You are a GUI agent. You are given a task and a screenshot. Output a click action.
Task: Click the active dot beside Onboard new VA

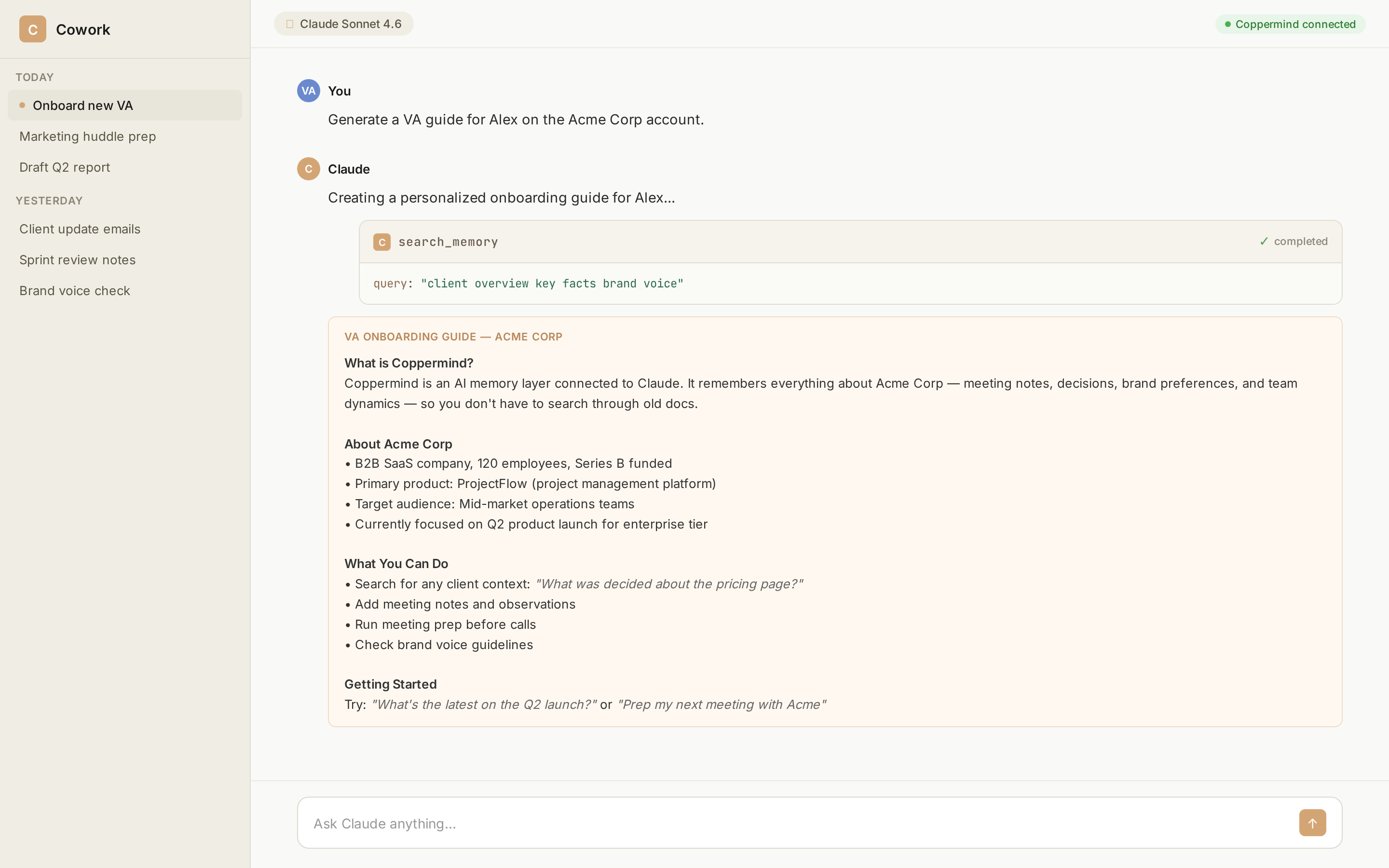pos(22,105)
